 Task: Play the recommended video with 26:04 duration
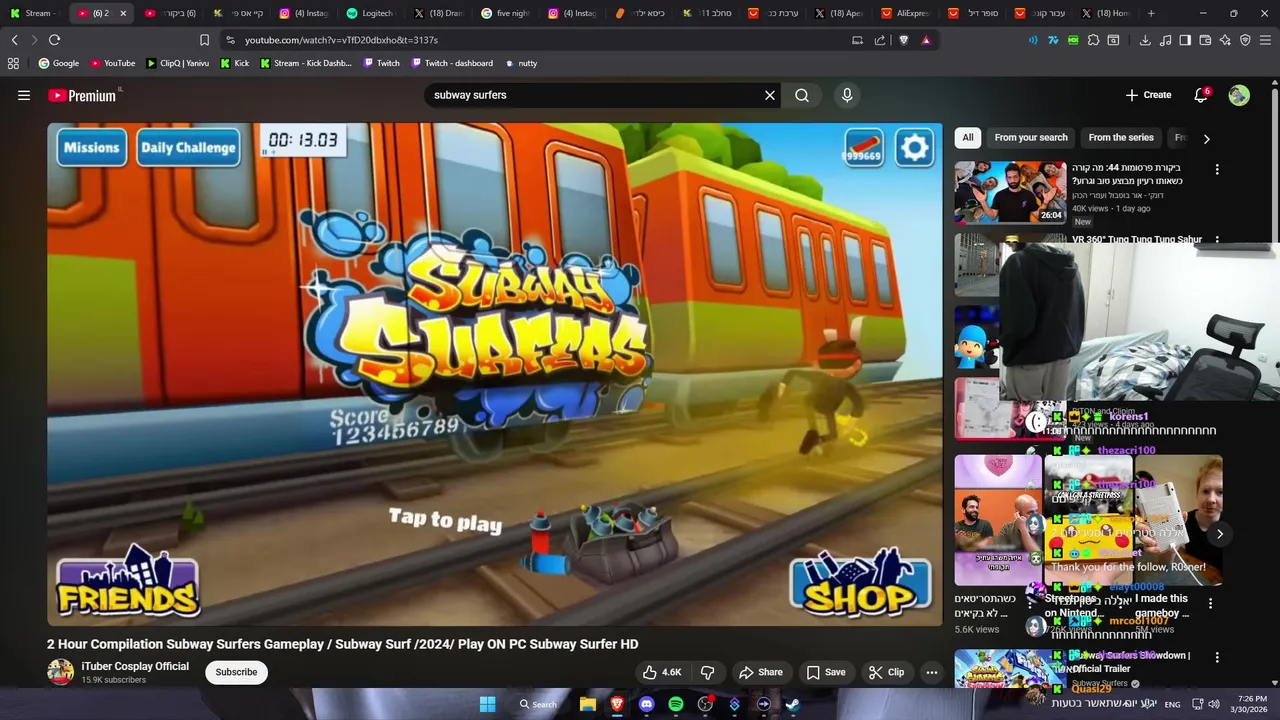pyautogui.click(x=1010, y=192)
